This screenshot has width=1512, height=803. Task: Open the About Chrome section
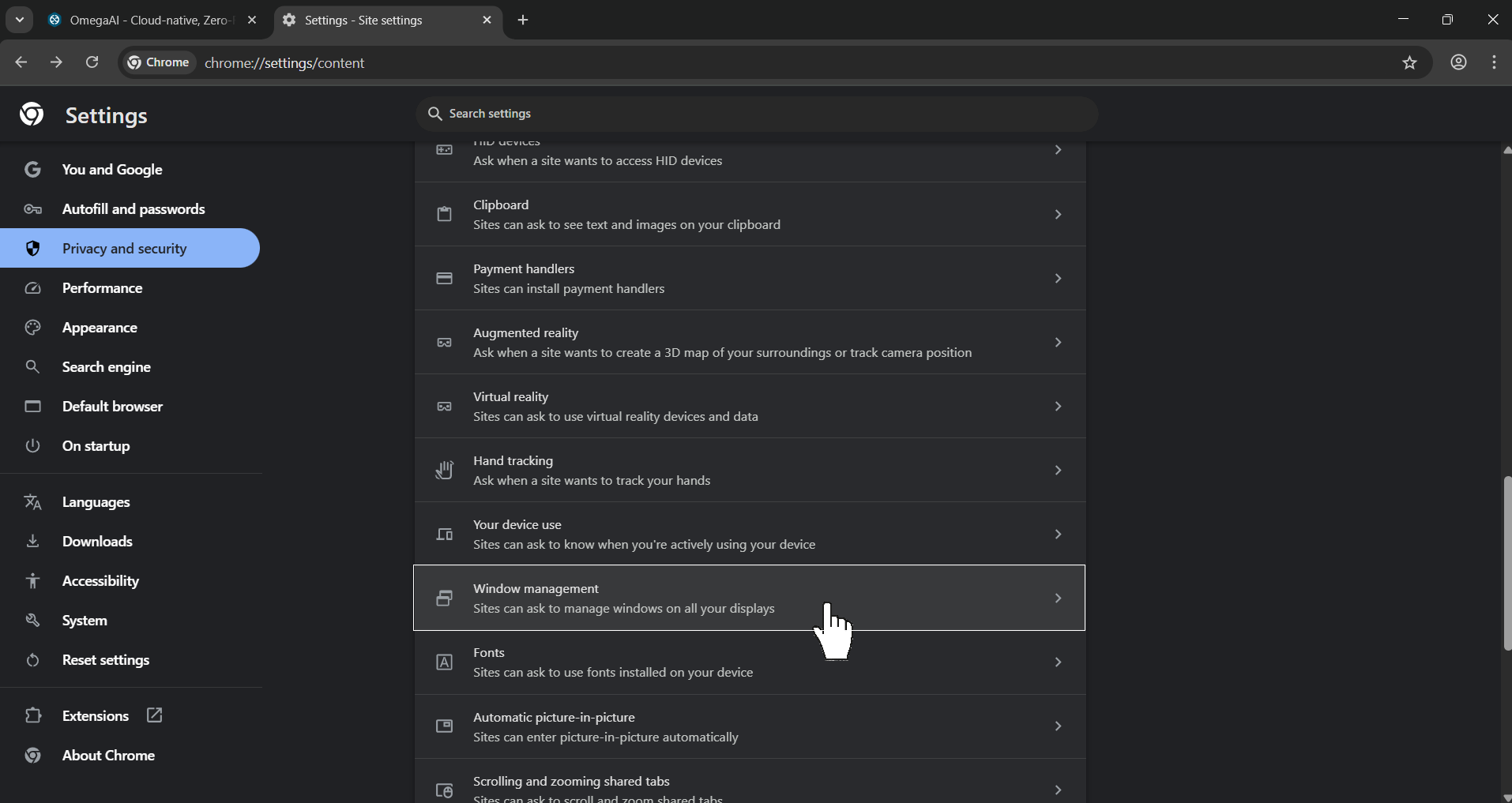coord(108,756)
